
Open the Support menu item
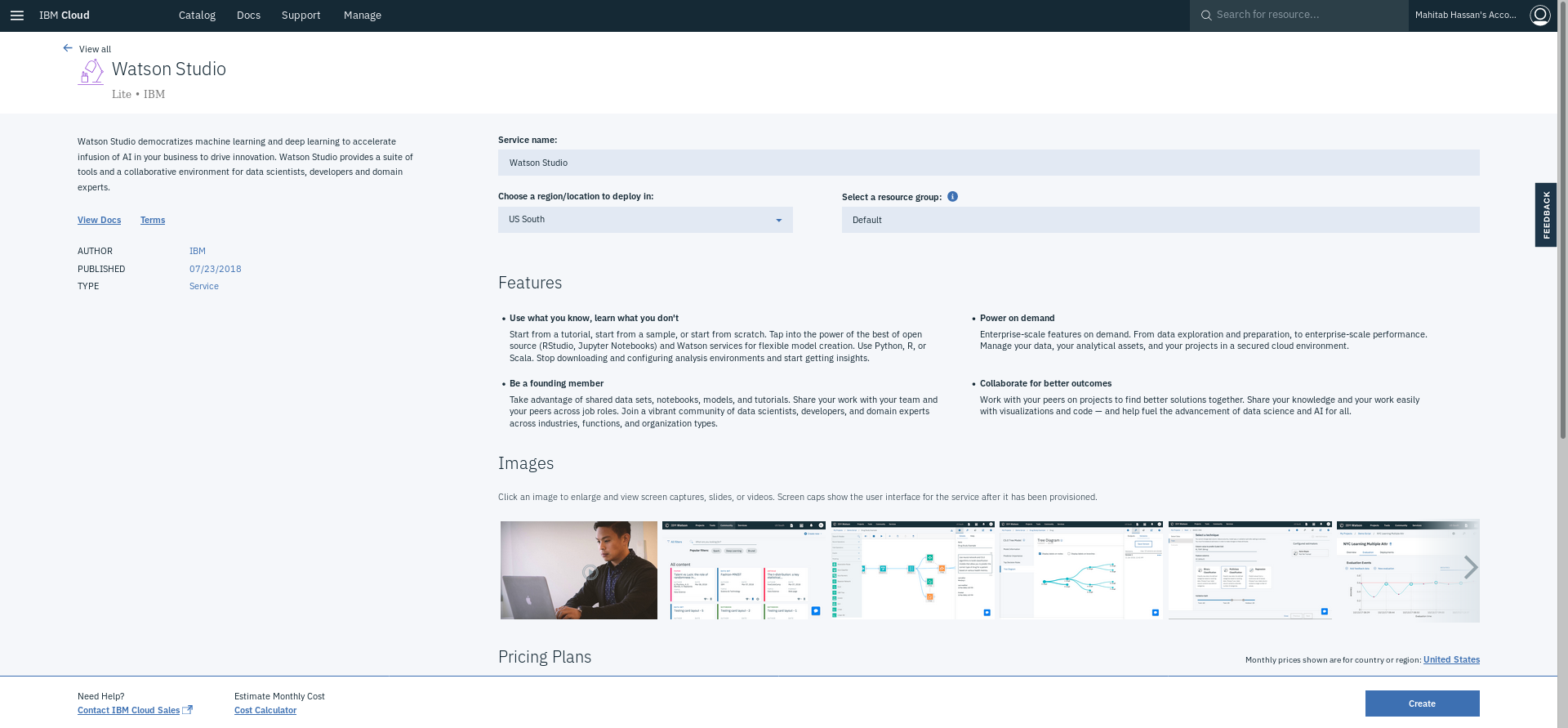301,16
